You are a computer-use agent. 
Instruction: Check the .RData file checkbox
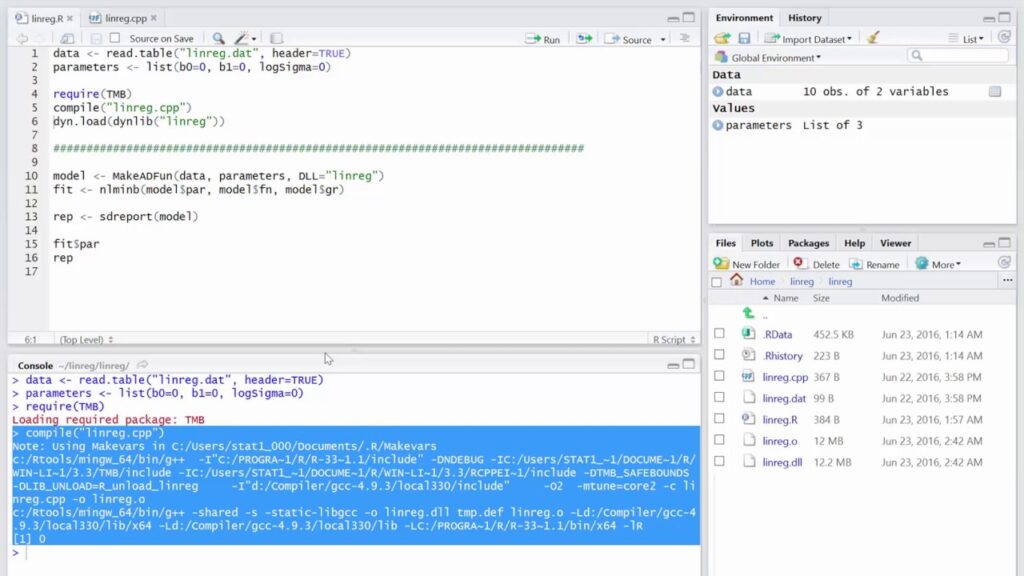[719, 334]
